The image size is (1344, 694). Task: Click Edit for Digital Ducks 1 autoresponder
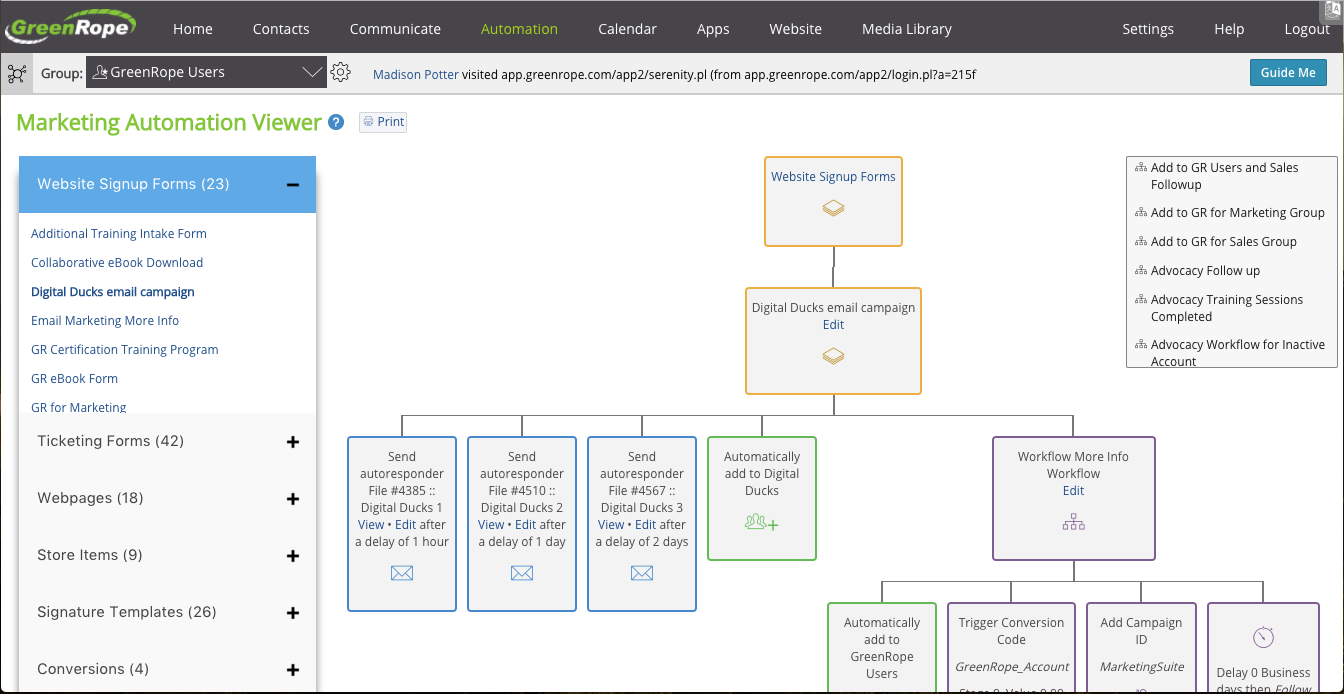tap(405, 525)
